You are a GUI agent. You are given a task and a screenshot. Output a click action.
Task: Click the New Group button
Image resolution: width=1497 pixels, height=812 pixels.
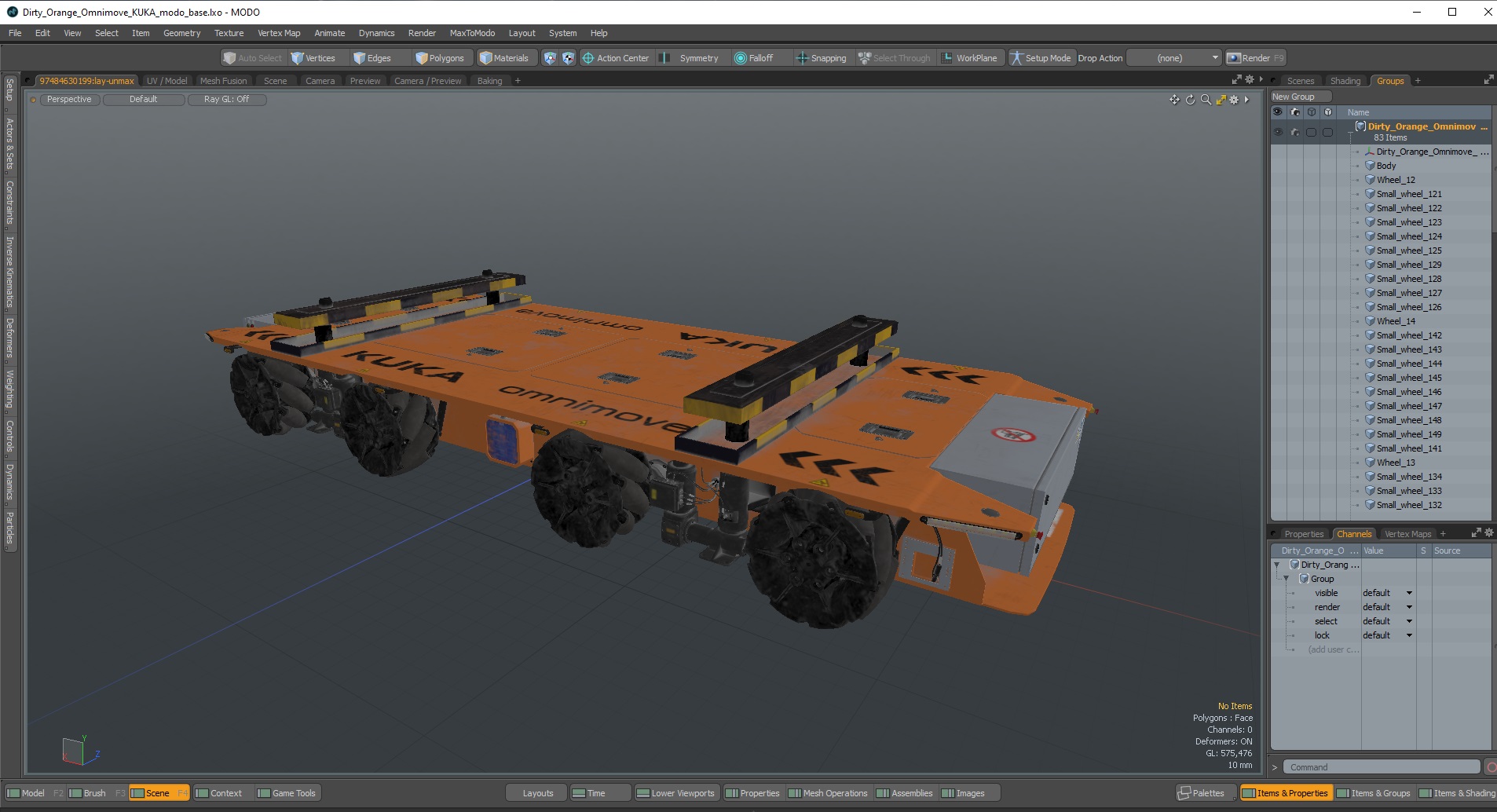tap(1300, 97)
